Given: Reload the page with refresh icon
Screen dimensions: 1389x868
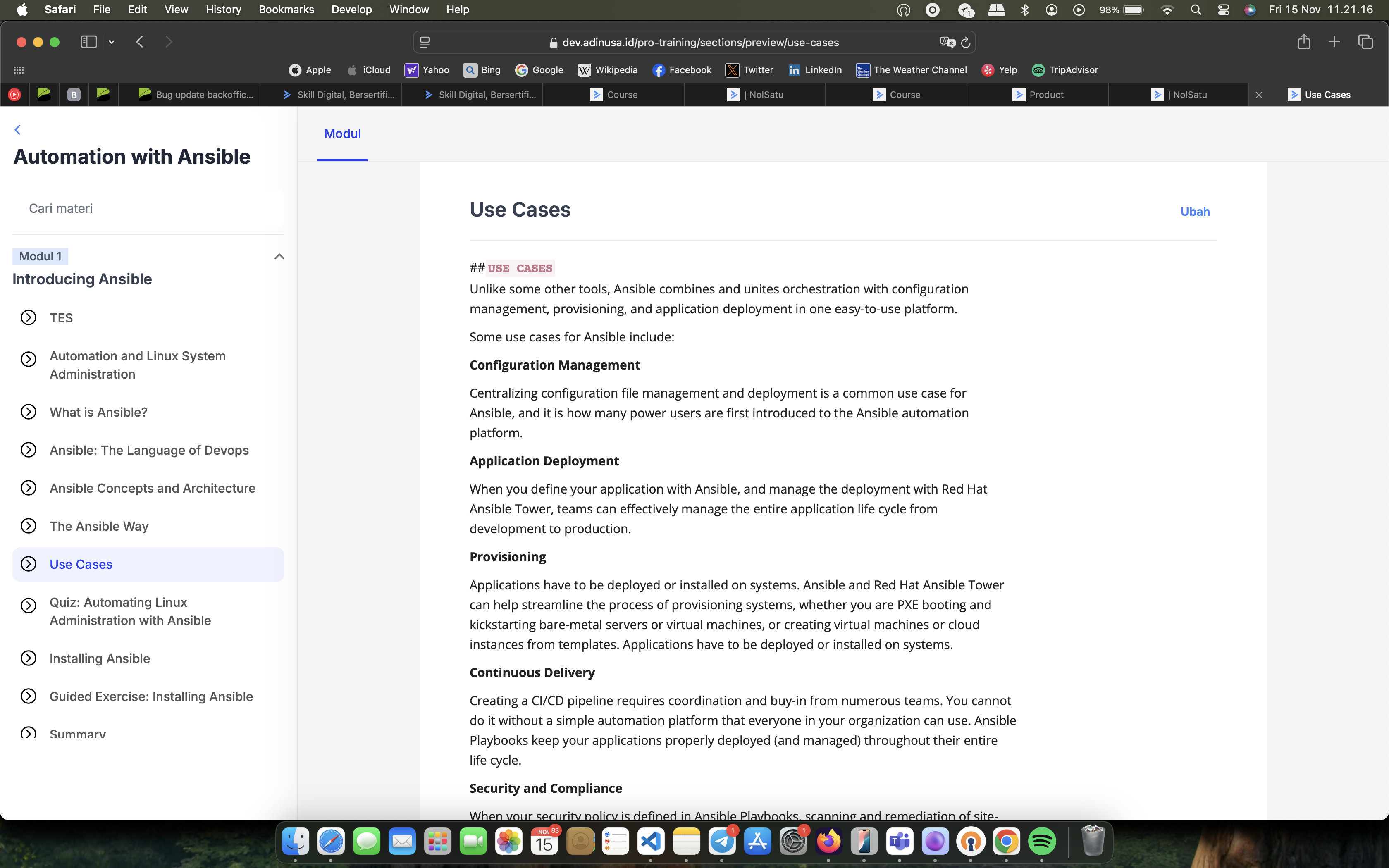Looking at the screenshot, I should click(966, 43).
